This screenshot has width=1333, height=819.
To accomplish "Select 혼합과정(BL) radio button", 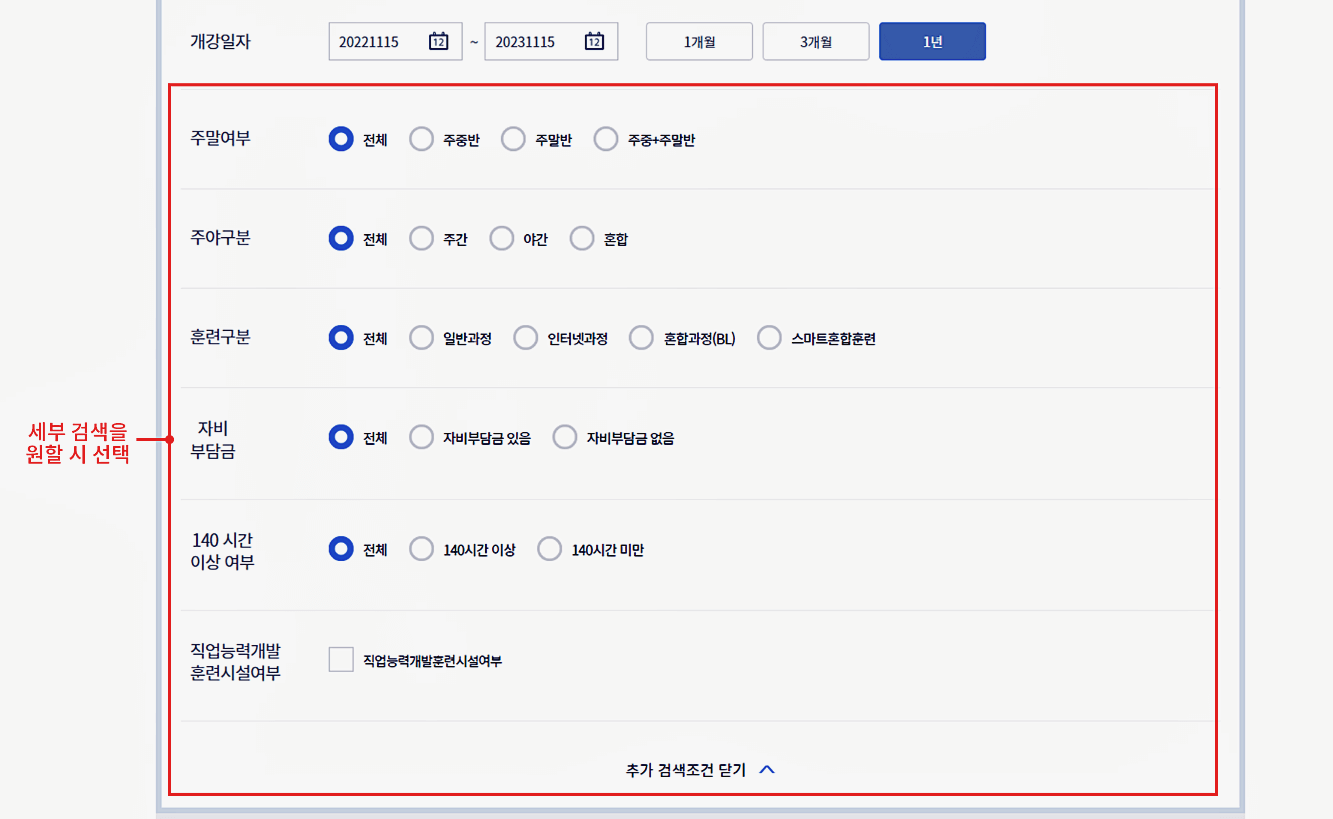I will point(641,338).
